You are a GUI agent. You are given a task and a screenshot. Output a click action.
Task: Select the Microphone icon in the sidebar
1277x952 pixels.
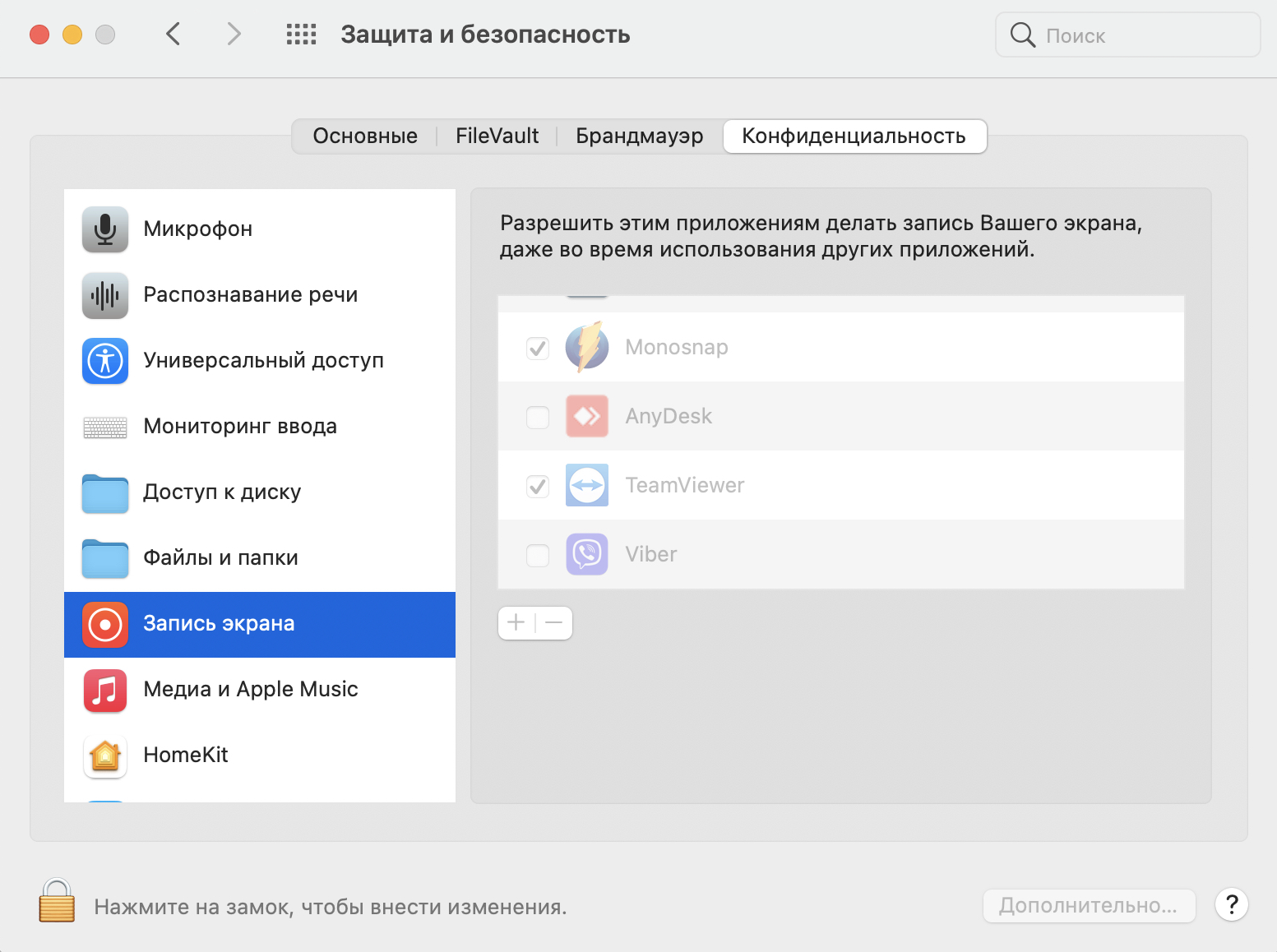pyautogui.click(x=105, y=229)
